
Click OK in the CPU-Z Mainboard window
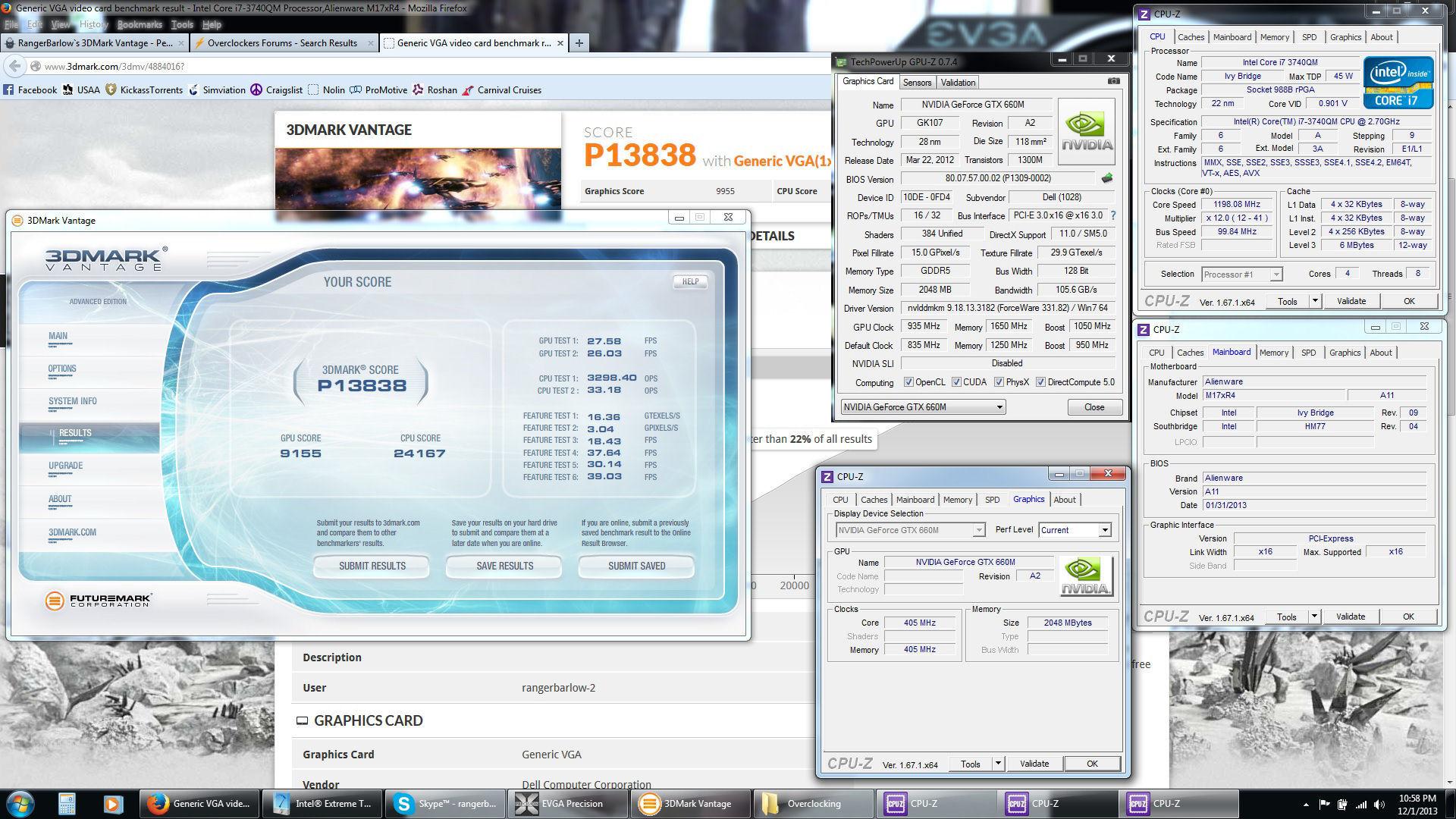(1408, 617)
